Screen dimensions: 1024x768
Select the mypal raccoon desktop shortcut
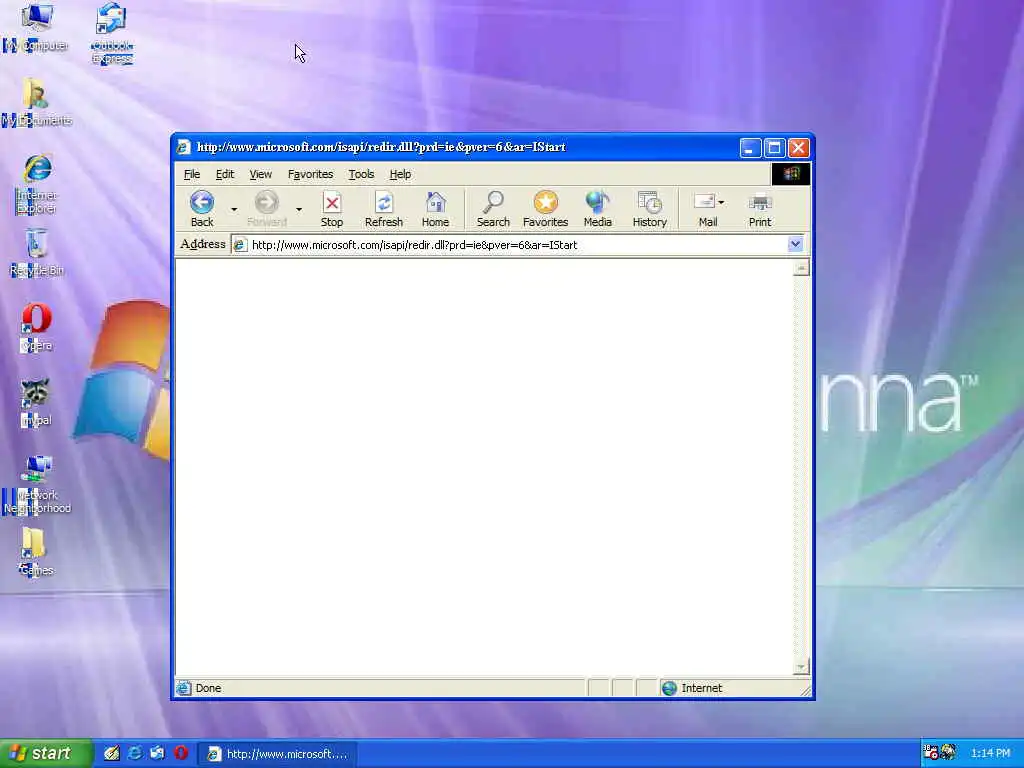click(x=36, y=403)
